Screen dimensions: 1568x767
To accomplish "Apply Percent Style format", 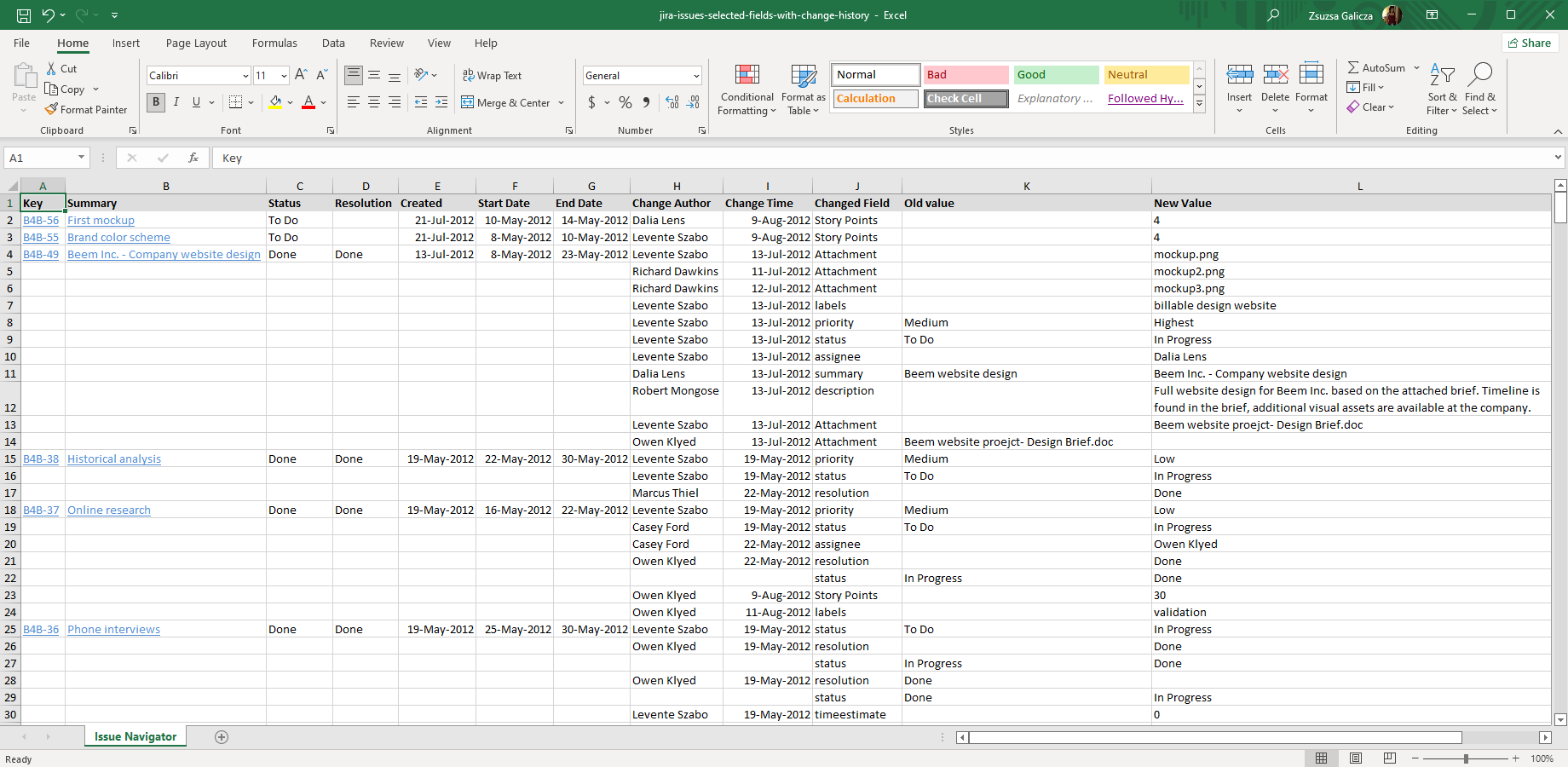I will 625,102.
